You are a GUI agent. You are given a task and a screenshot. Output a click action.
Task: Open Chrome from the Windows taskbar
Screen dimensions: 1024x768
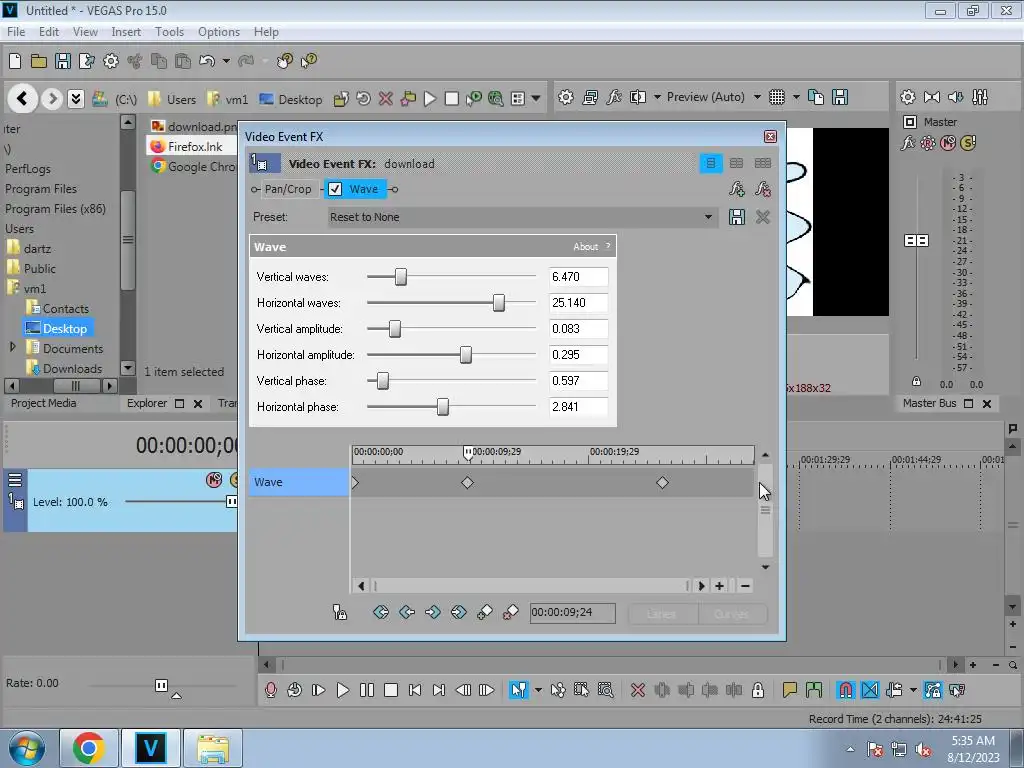89,748
